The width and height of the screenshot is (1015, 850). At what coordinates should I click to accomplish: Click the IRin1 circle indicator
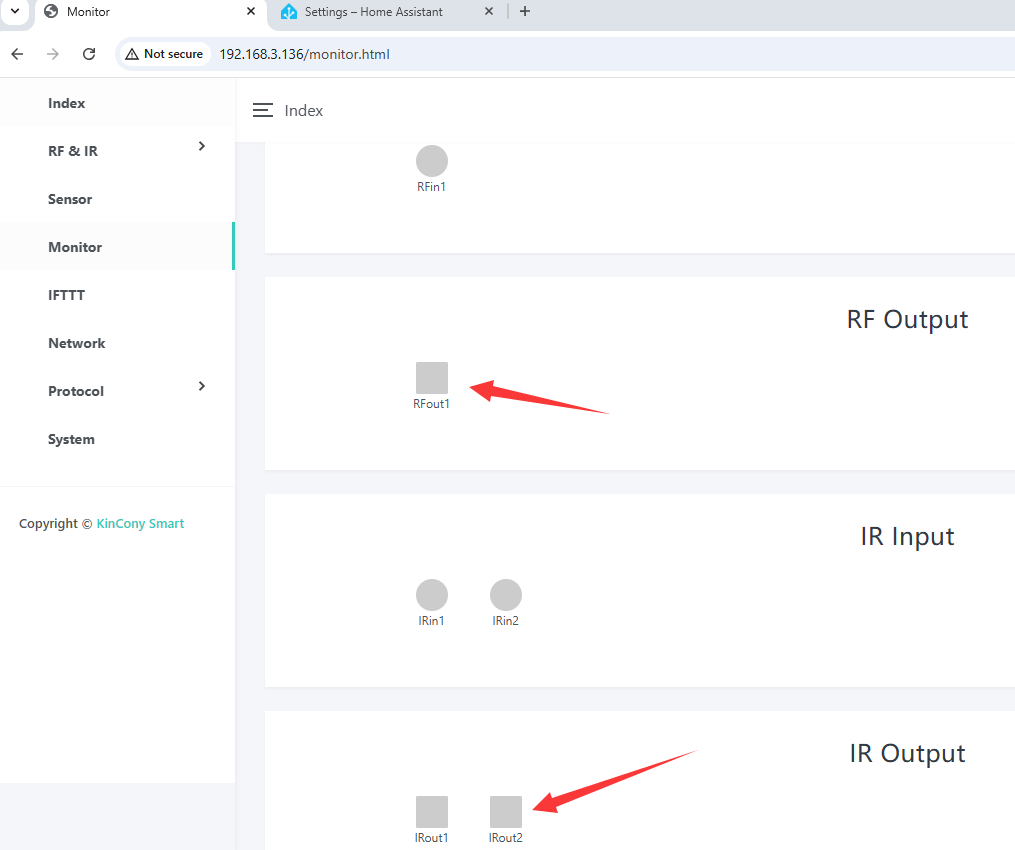coord(432,595)
